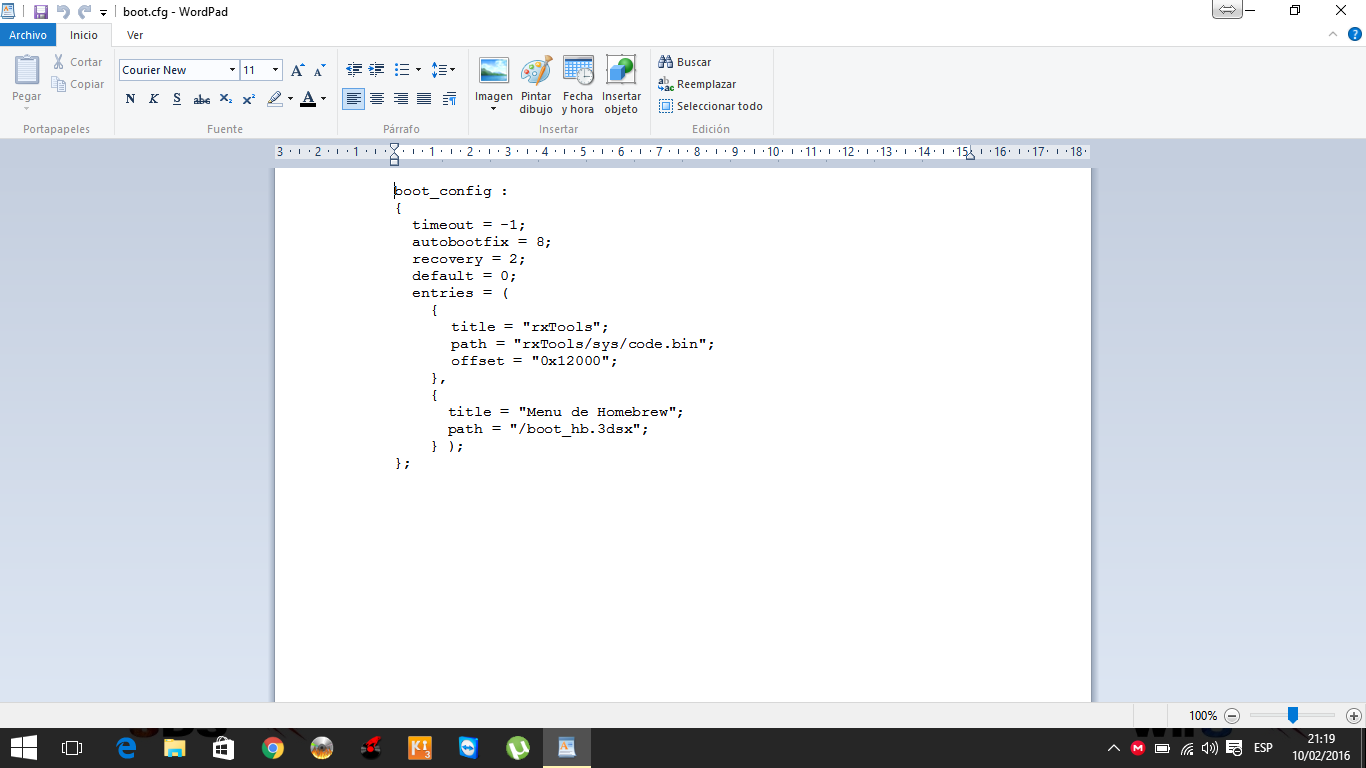
Task: Enable center text alignment
Action: pyautogui.click(x=377, y=99)
